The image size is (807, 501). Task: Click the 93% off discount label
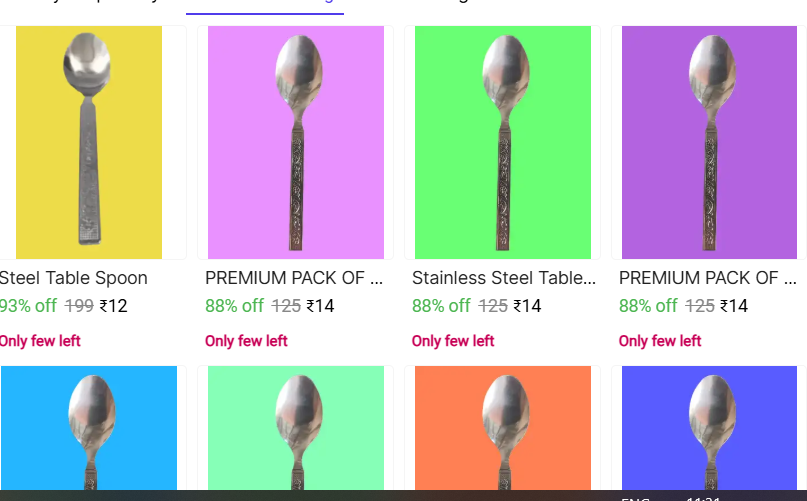tap(28, 306)
